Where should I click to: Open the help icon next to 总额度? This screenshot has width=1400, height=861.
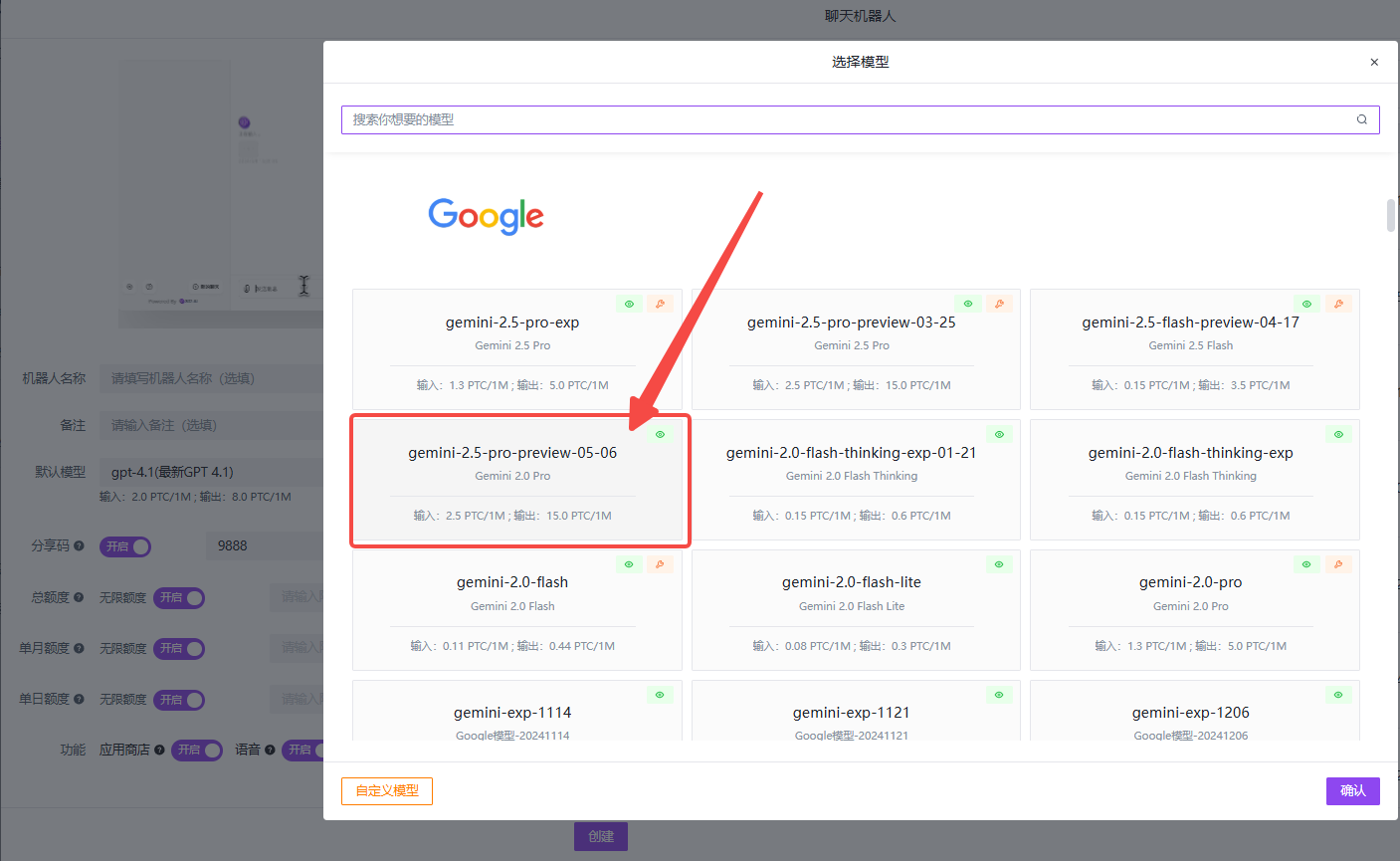point(79,597)
